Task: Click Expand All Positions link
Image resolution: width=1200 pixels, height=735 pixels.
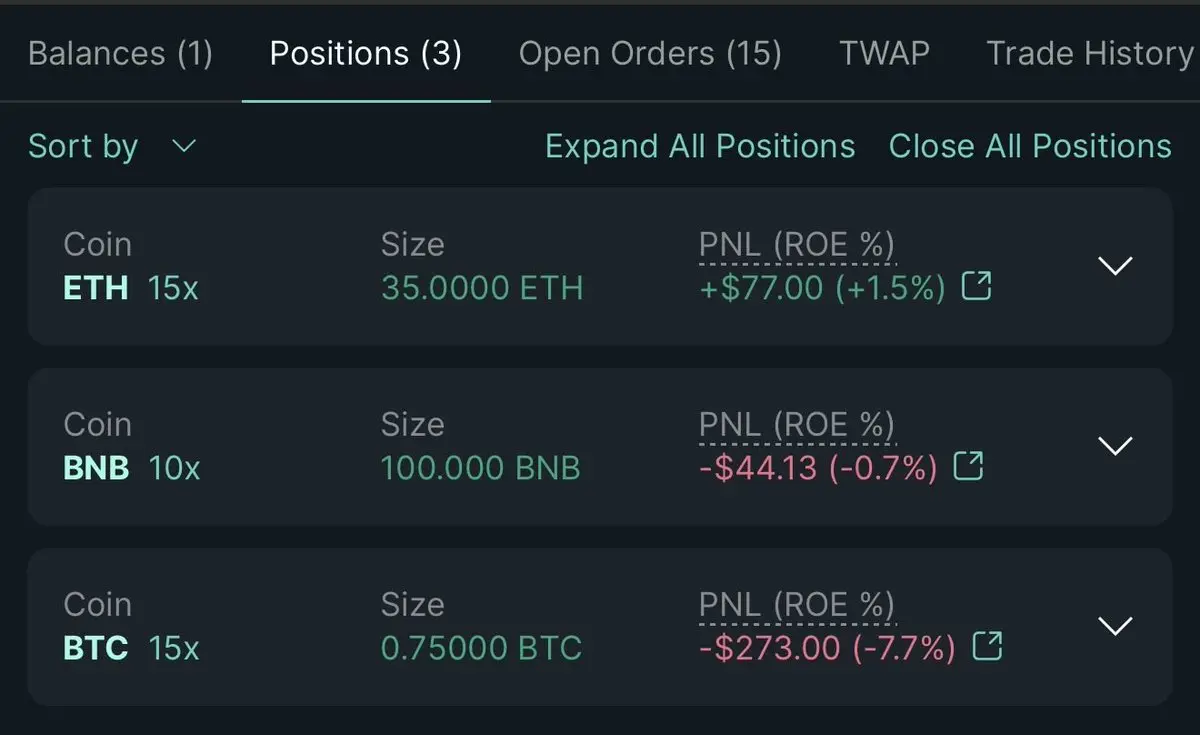Action: point(700,147)
